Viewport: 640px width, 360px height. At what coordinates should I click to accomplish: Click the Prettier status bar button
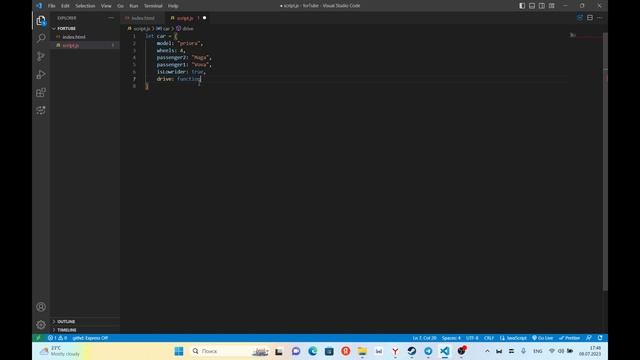(x=569, y=338)
